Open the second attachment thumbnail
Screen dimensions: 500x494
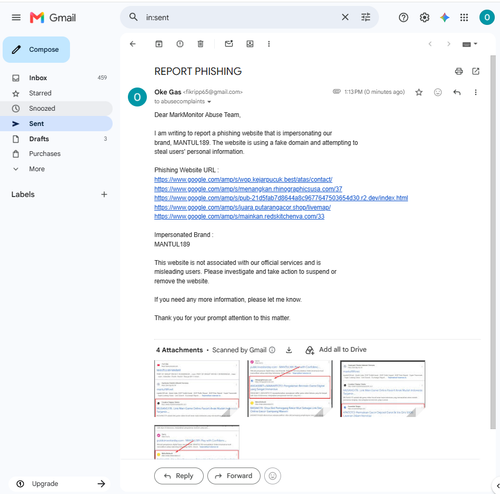pos(290,388)
